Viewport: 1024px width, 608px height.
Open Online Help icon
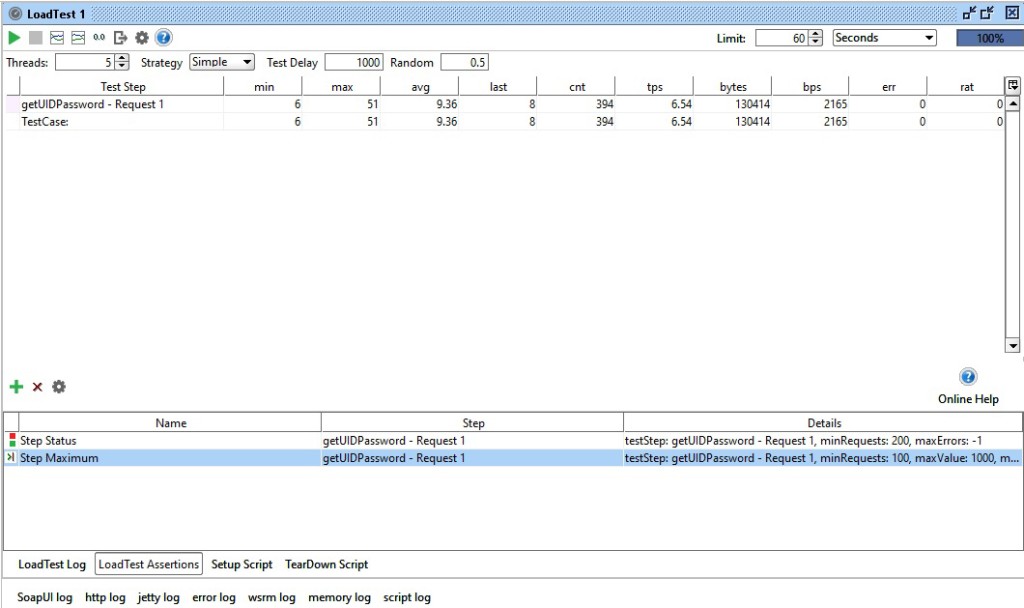968,377
